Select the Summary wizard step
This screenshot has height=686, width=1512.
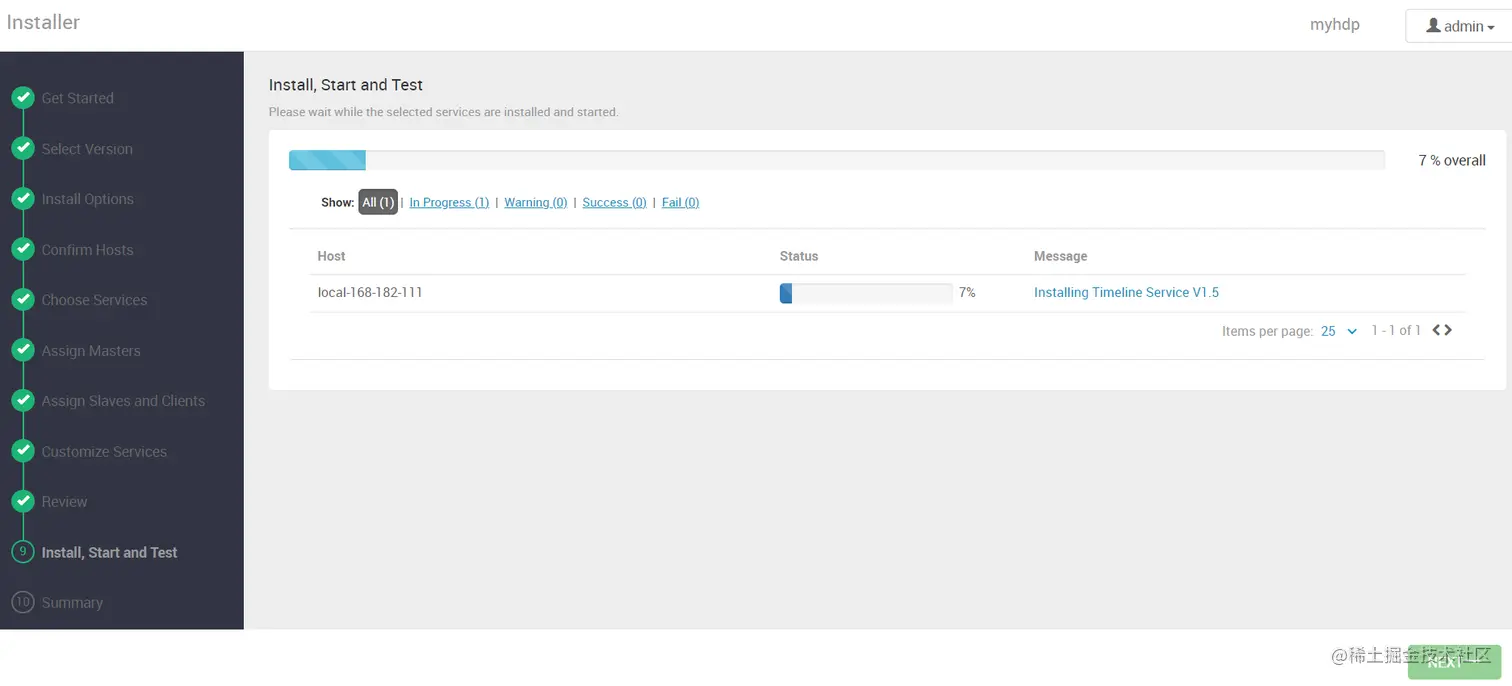(72, 603)
